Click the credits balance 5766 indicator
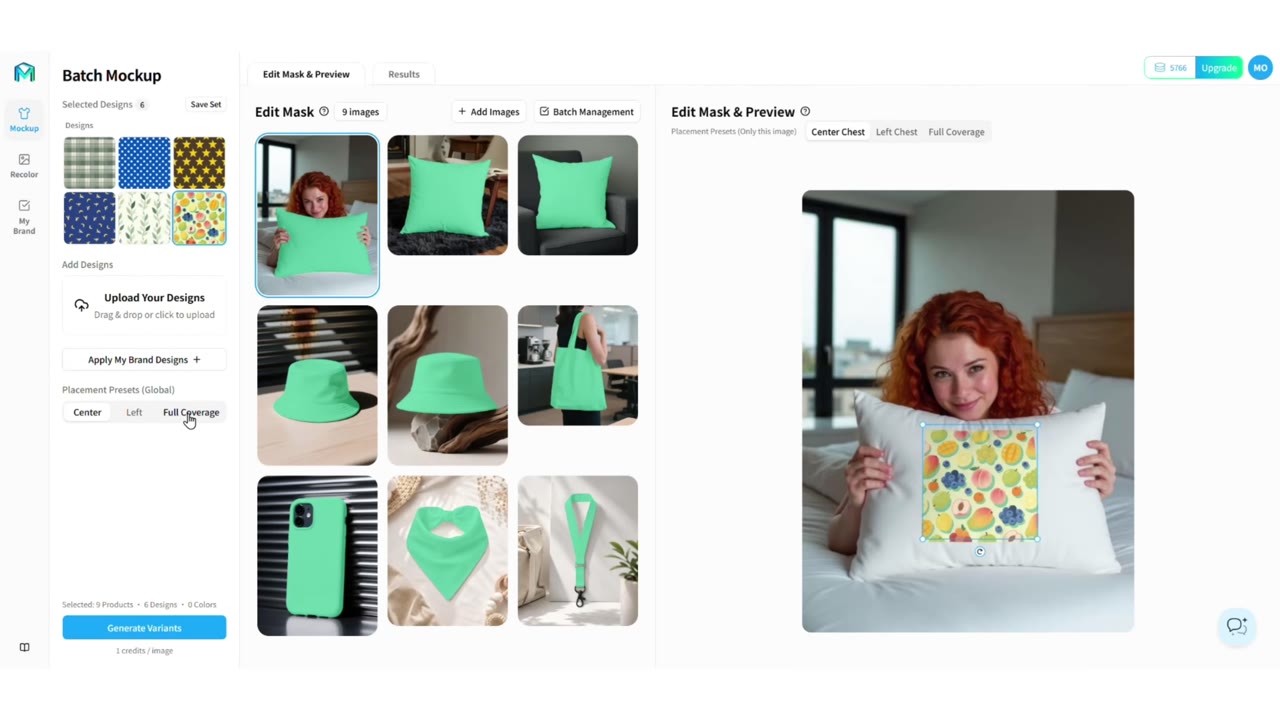Screen dimensions: 1280x720 [x=1170, y=68]
